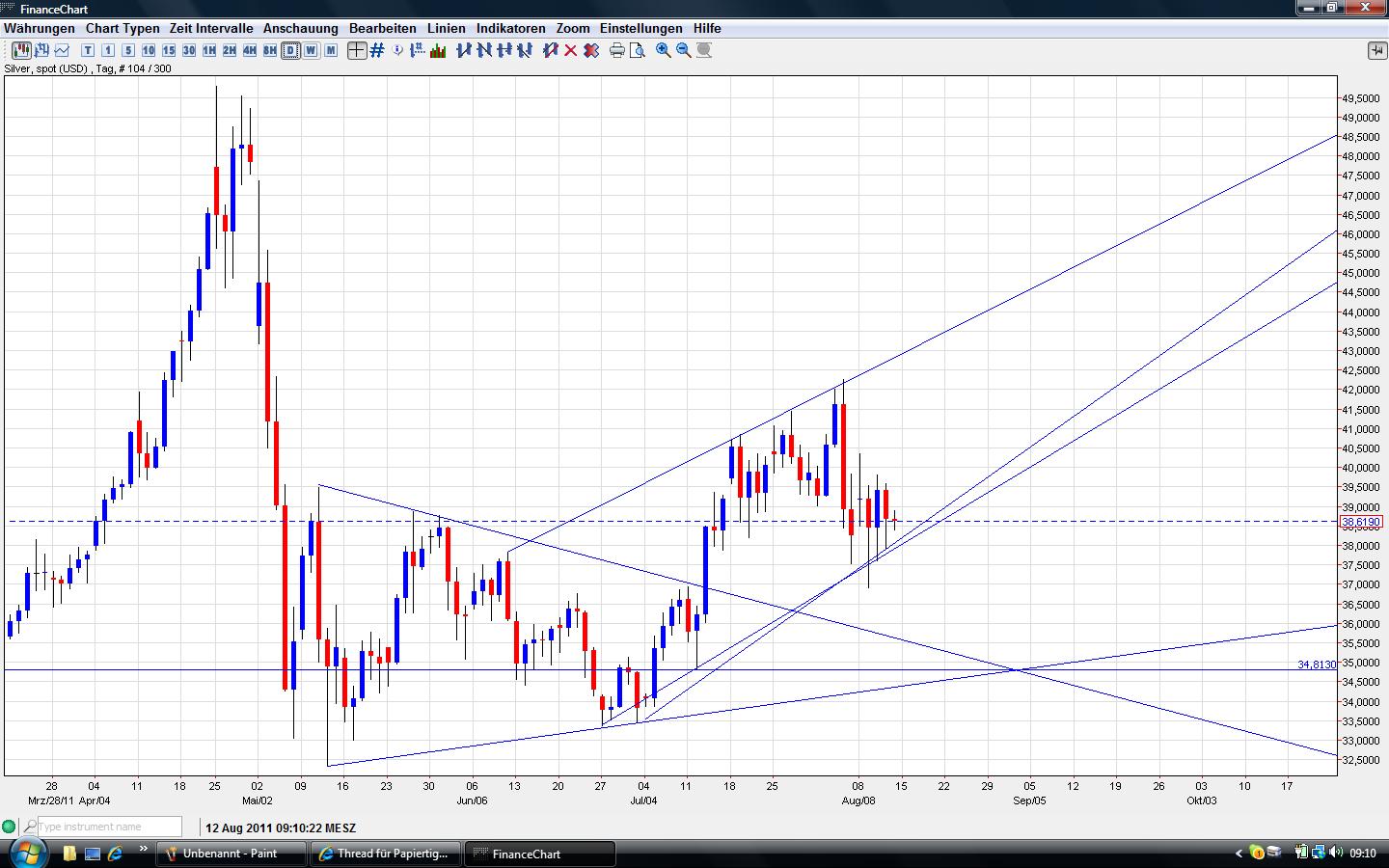
Task: Select the 4H interval button
Action: coord(250,50)
